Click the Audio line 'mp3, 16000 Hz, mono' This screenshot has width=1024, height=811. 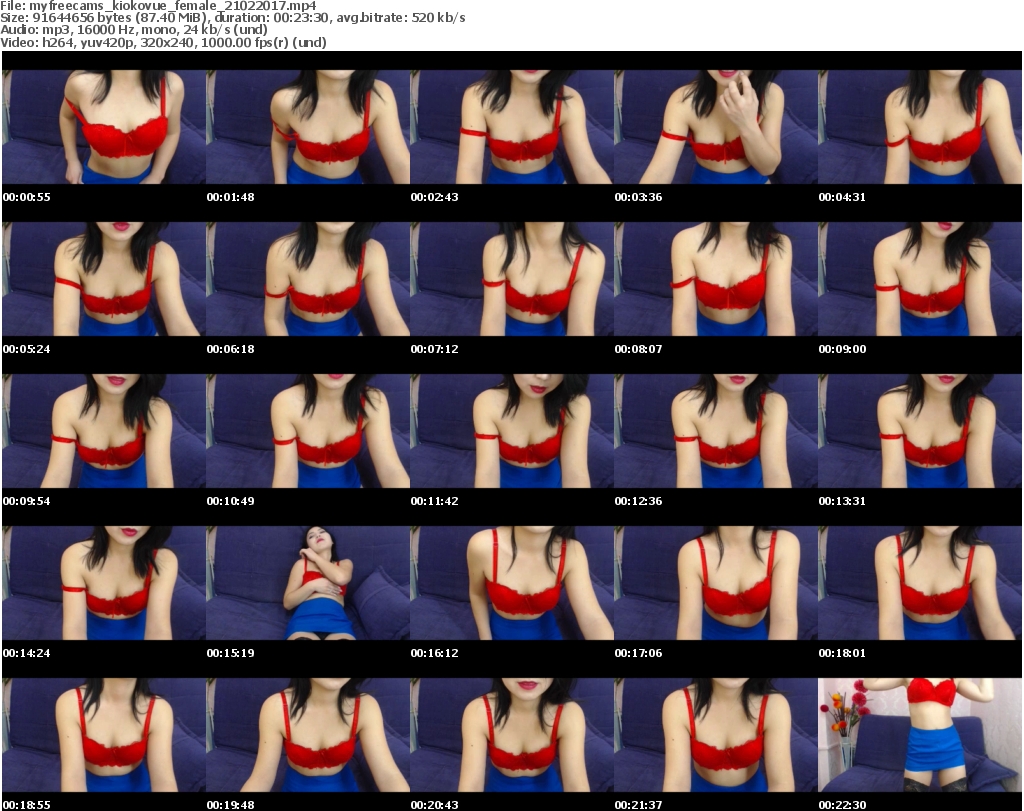tap(134, 30)
